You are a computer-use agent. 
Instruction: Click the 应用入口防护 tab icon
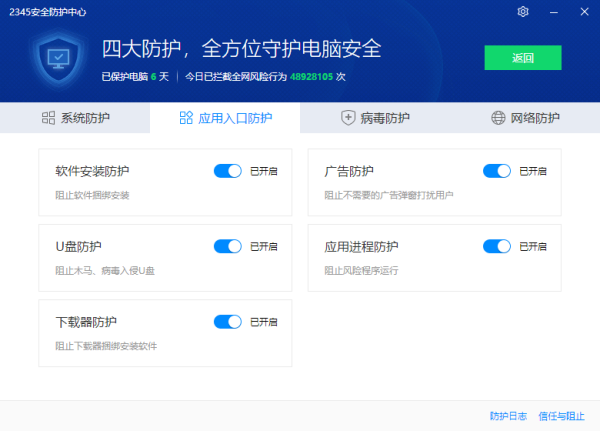(x=186, y=118)
